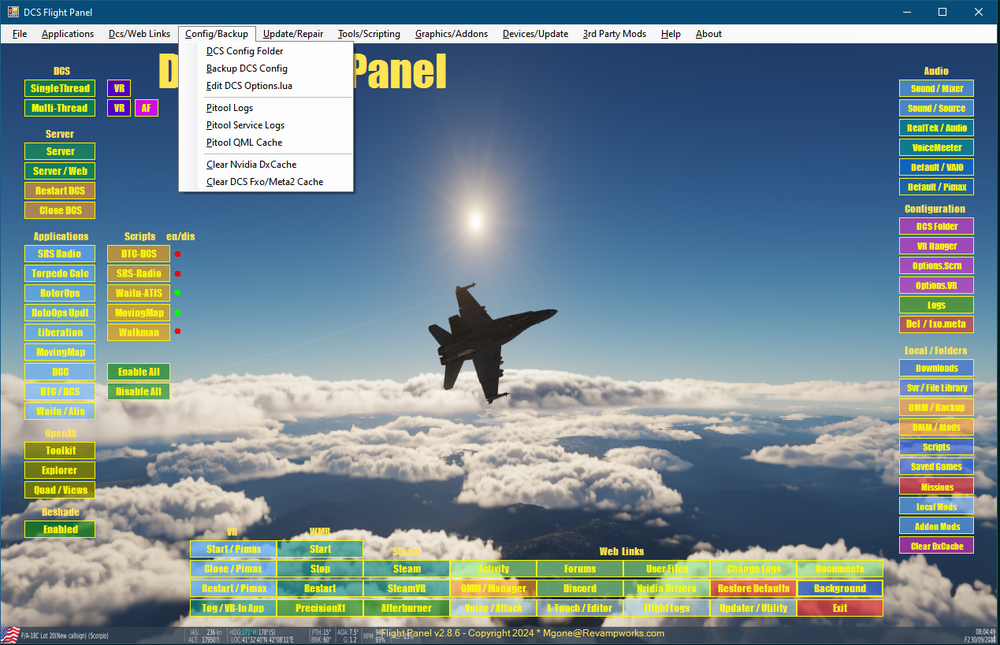Open the Forums web link
Screen dimensions: 1000x645
coord(580,569)
